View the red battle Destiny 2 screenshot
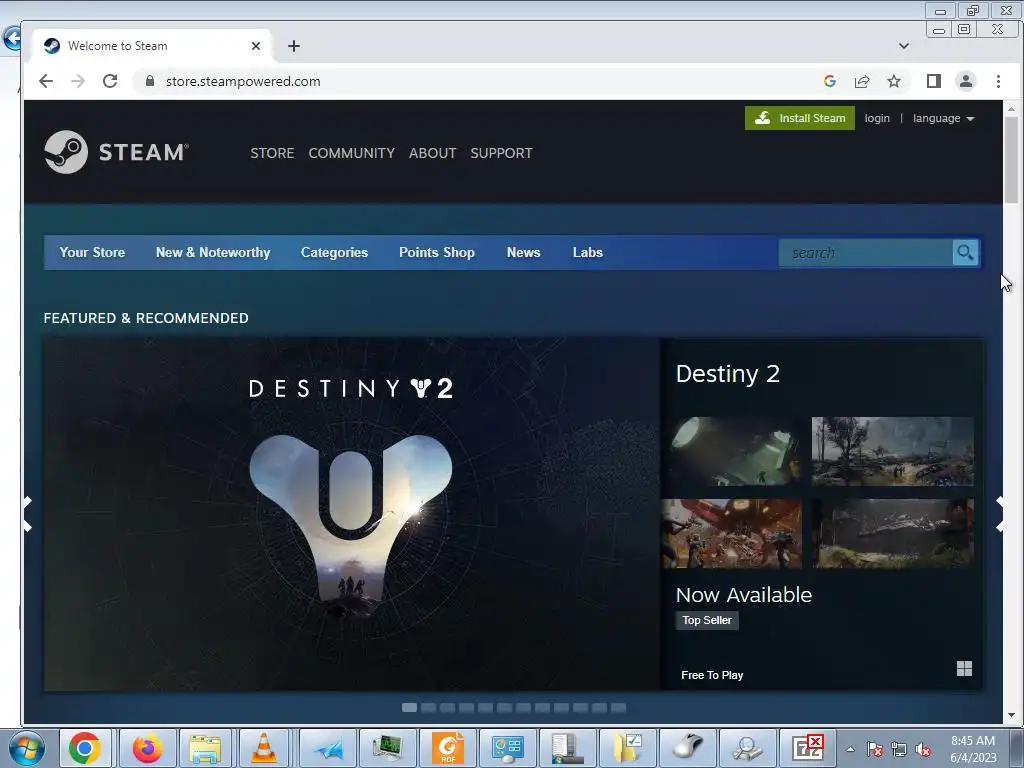Image resolution: width=1024 pixels, height=768 pixels. point(732,534)
